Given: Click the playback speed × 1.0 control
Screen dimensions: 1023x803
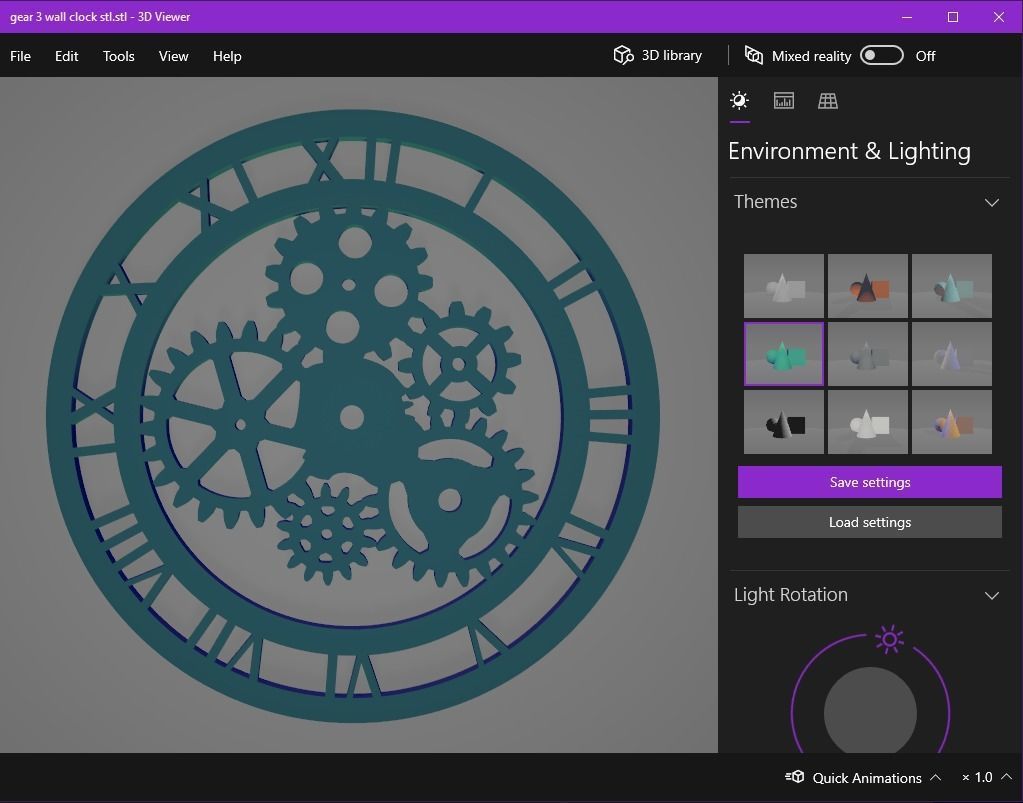Looking at the screenshot, I should click(978, 777).
